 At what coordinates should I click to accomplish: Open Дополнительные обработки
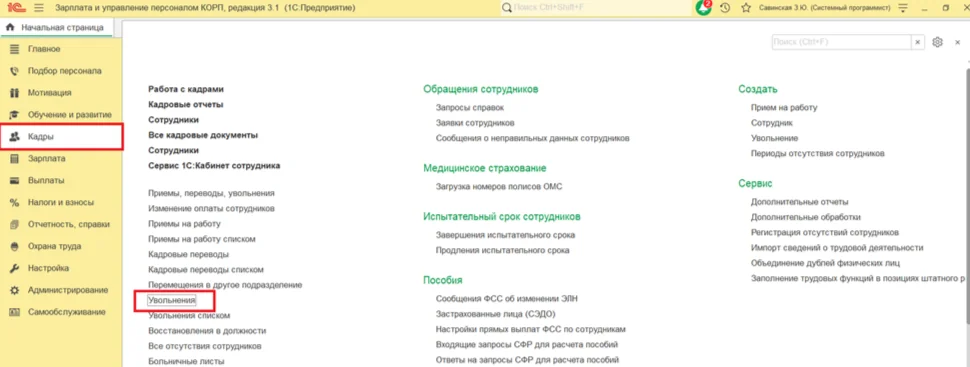pos(805,217)
